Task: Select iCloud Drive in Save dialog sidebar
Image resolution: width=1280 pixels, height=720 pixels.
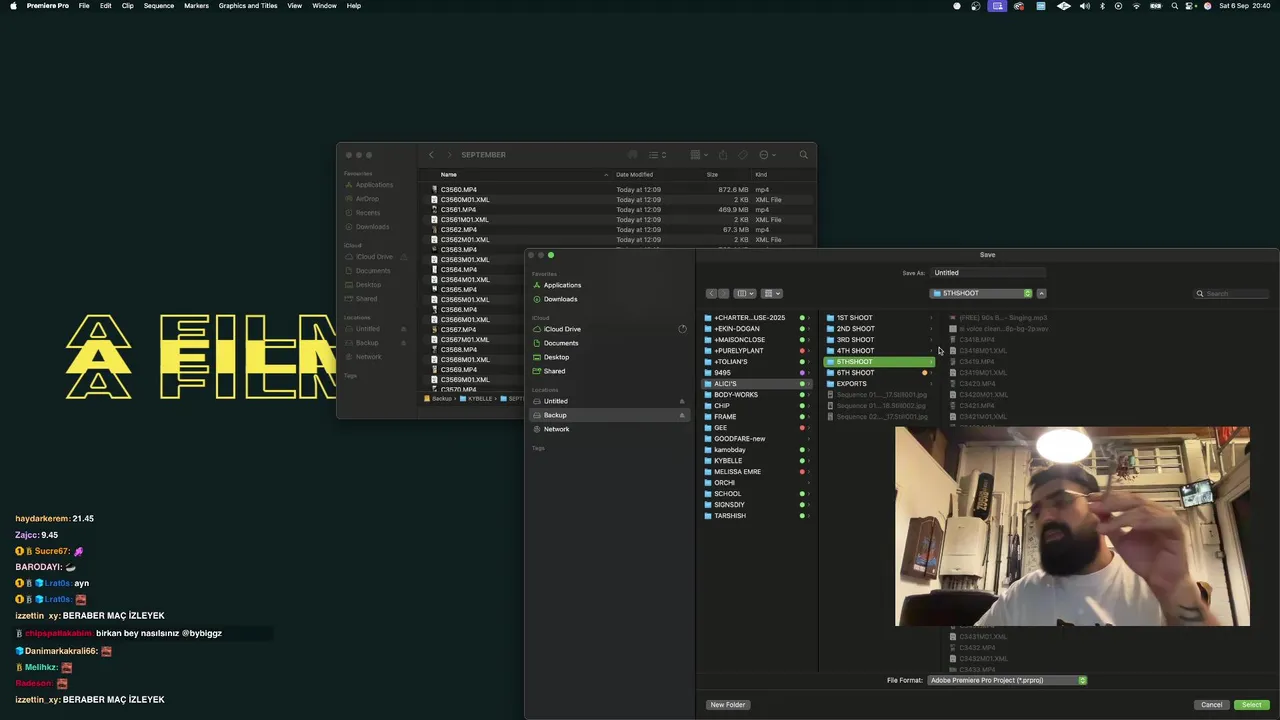Action: 562,329
